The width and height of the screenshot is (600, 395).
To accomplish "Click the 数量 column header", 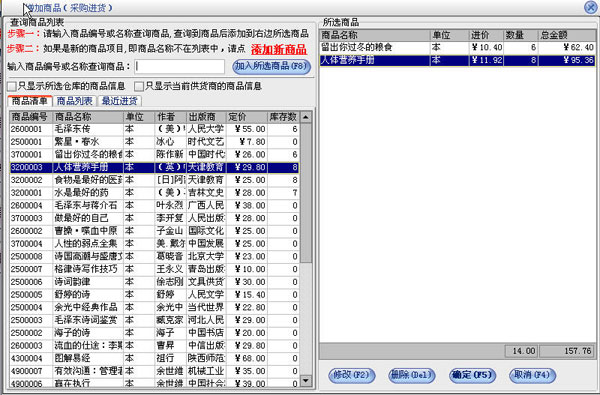I will tap(521, 35).
